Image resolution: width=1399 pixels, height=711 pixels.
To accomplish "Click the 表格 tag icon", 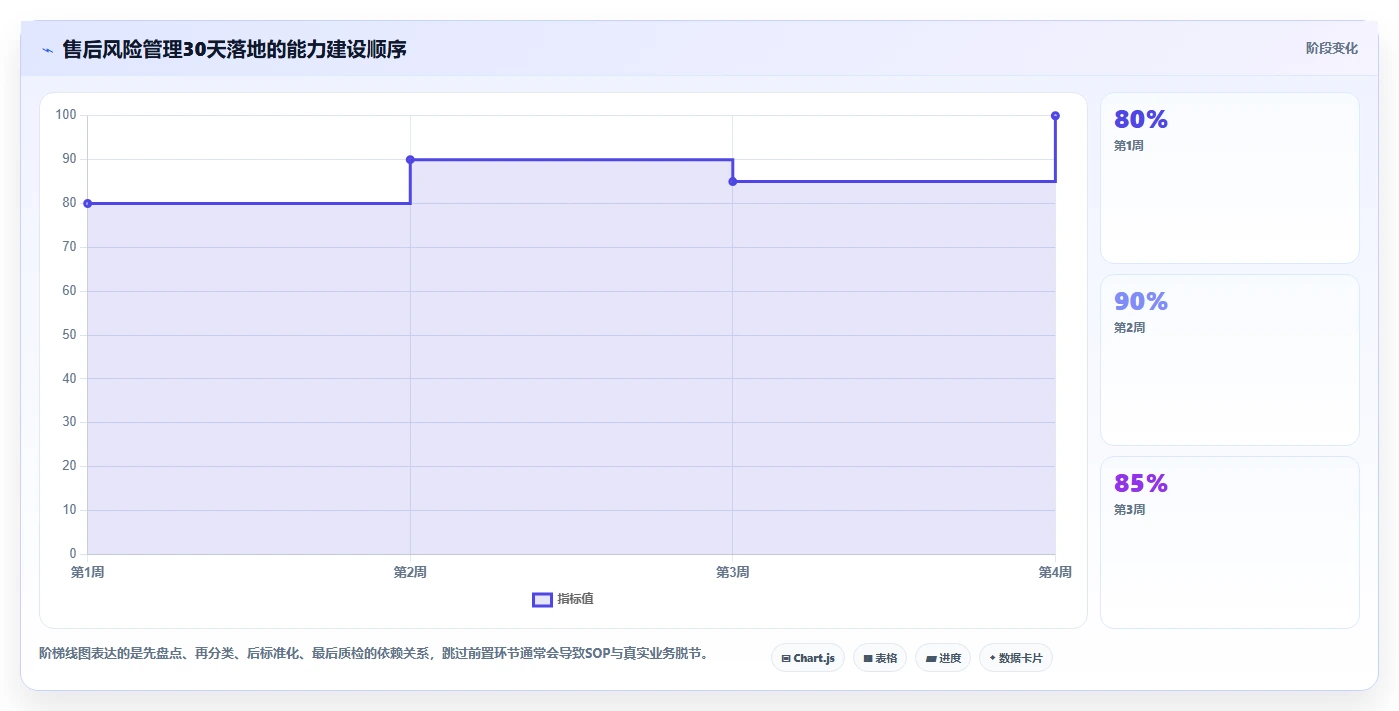I will (868, 658).
